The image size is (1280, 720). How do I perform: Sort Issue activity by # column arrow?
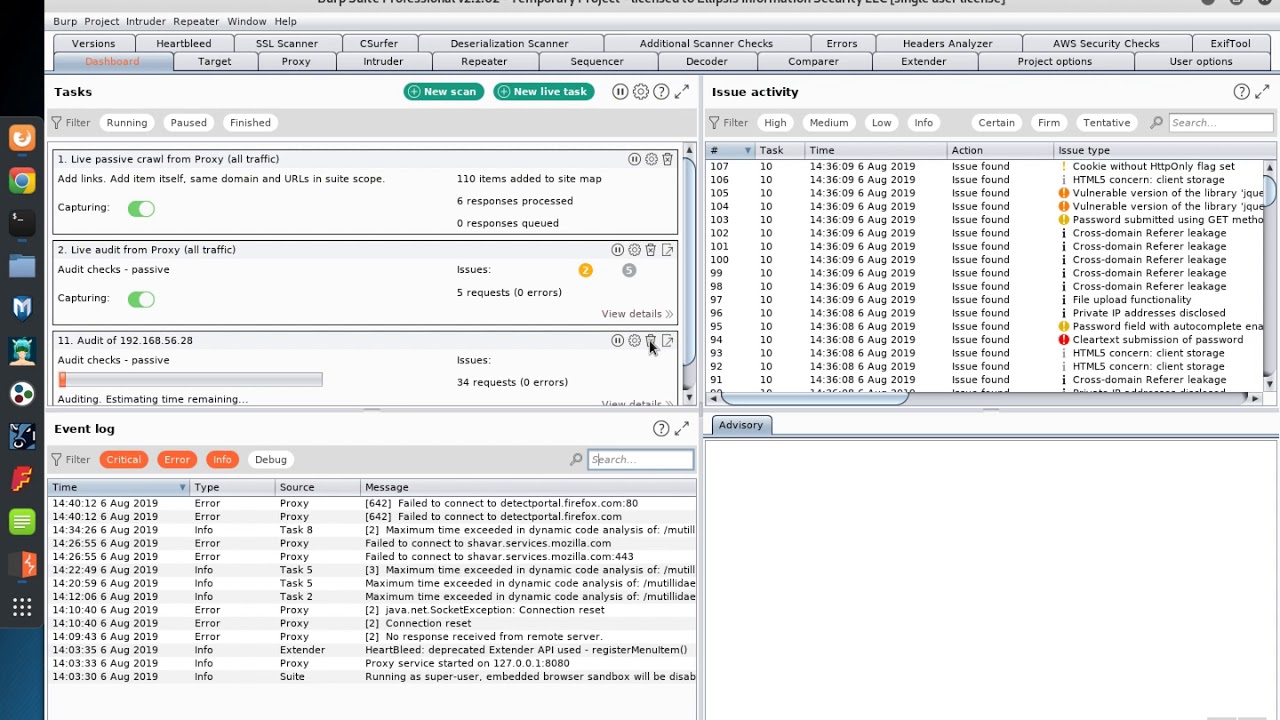[x=747, y=151]
